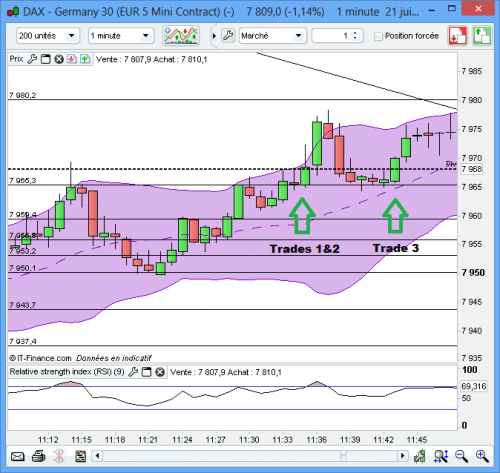Enable the Position forcée checkbox

(x=378, y=36)
